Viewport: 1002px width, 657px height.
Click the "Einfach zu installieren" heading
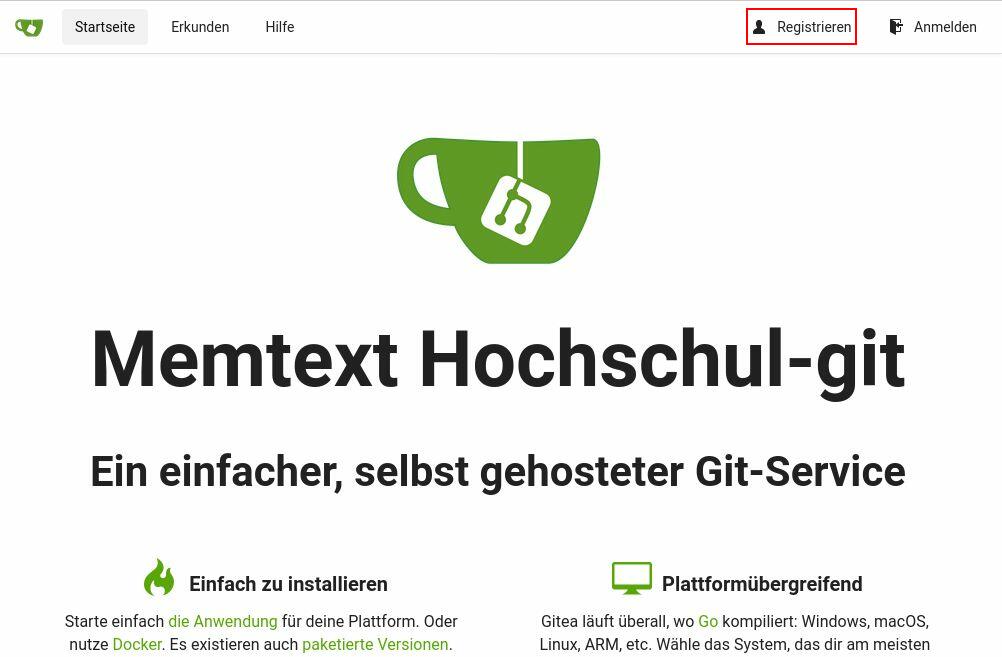tap(288, 584)
